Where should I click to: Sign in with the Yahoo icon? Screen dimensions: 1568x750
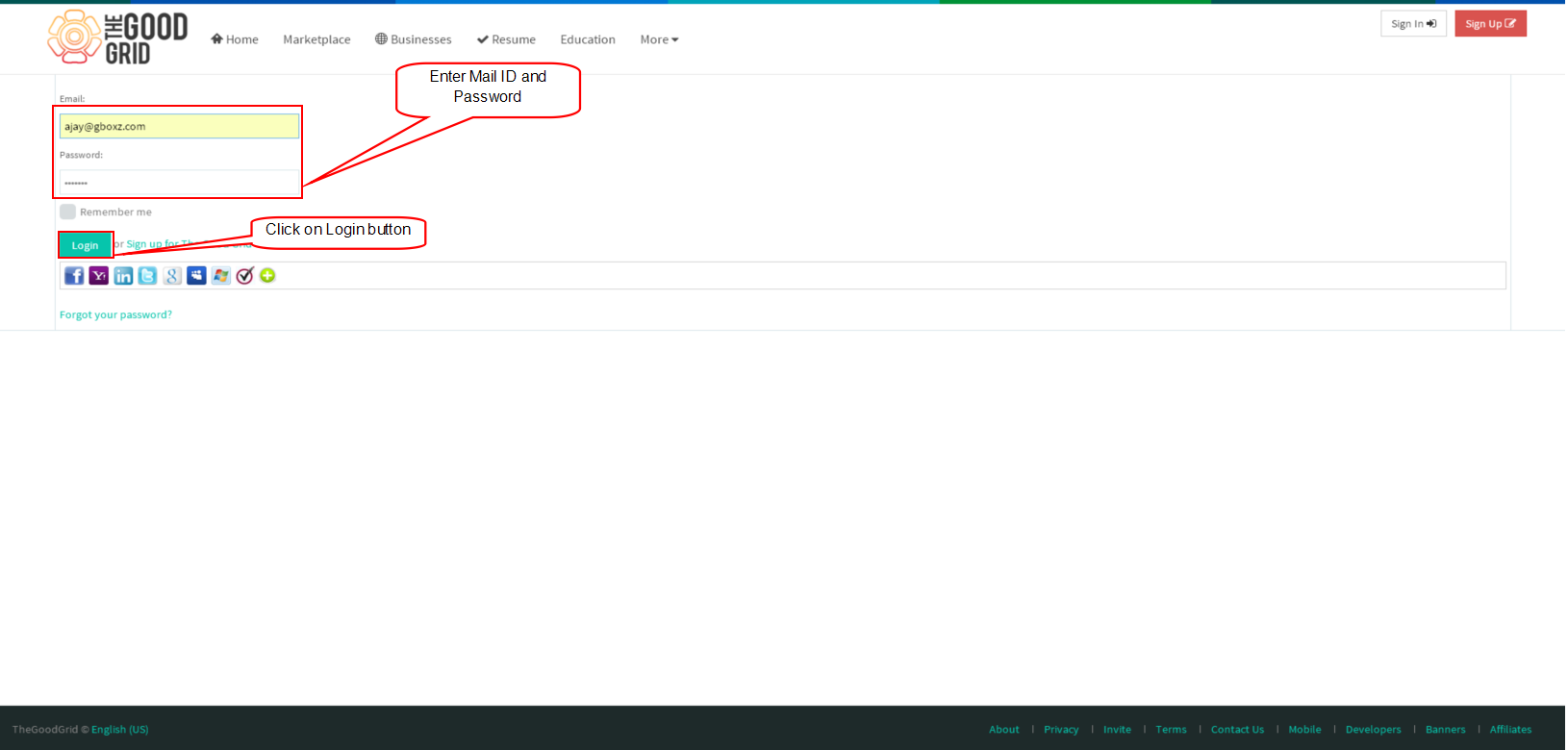tap(99, 276)
